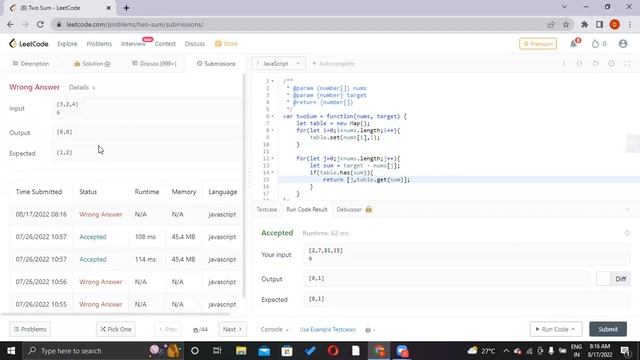Collapse the result panel chevron
This screenshot has height=360, width=640.
click(x=627, y=210)
